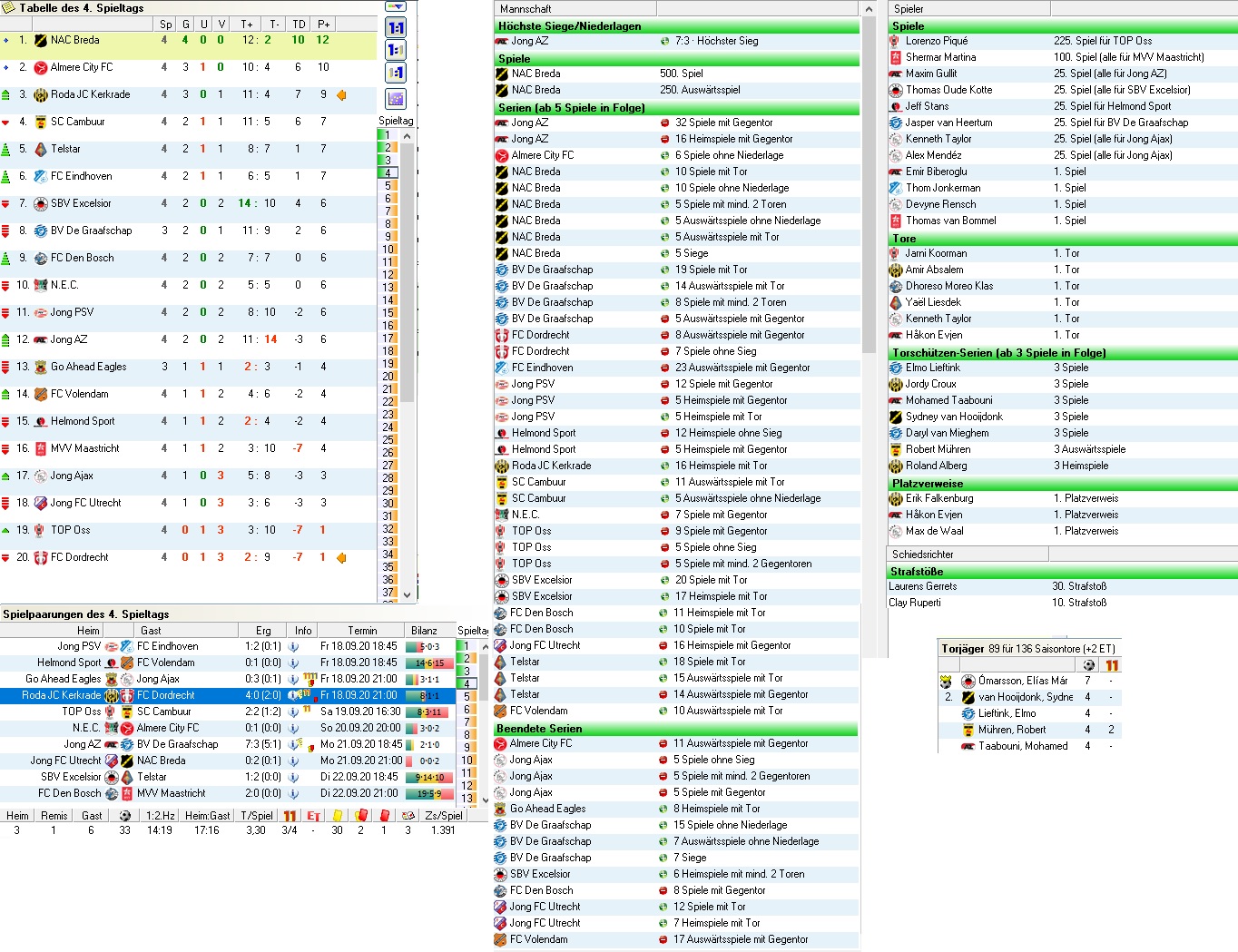Click red card header in statistics bar
This screenshot has height=952, width=1238.
tap(384, 816)
